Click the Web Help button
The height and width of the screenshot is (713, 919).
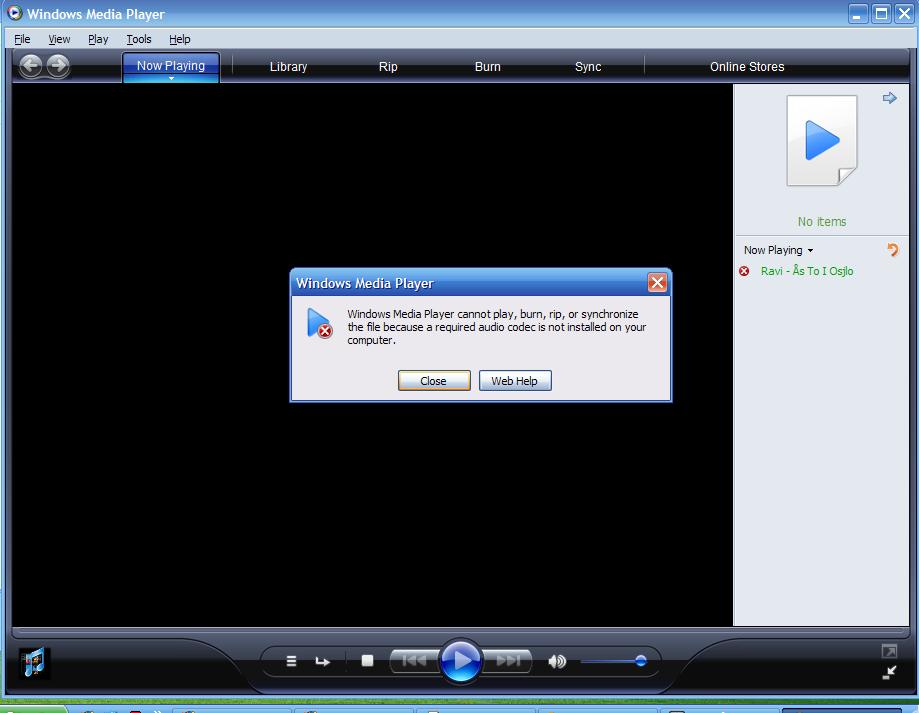(x=514, y=381)
